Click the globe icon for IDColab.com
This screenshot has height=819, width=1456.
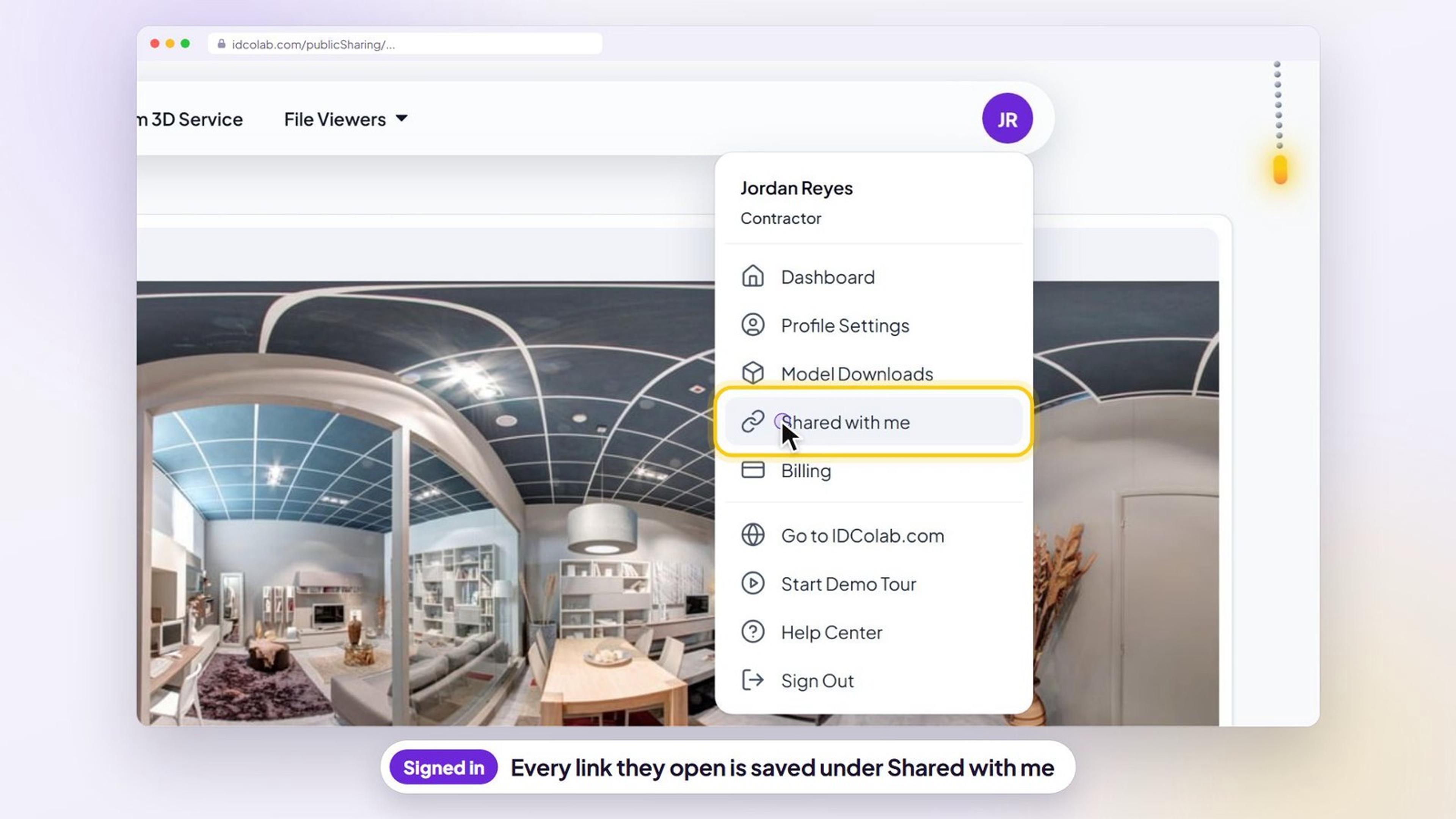752,535
